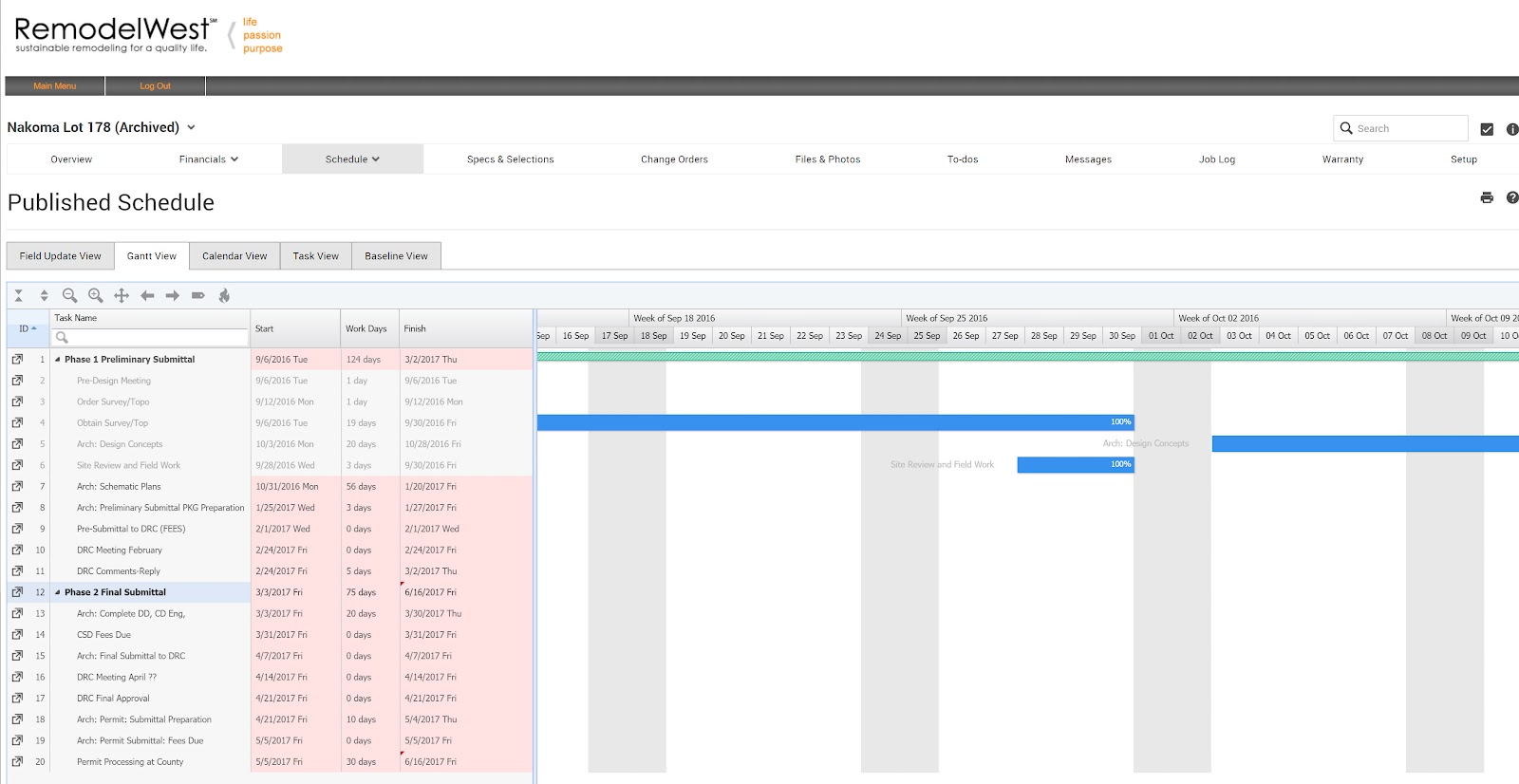Open details popup for Obtain Survey/Top

pyautogui.click(x=17, y=423)
